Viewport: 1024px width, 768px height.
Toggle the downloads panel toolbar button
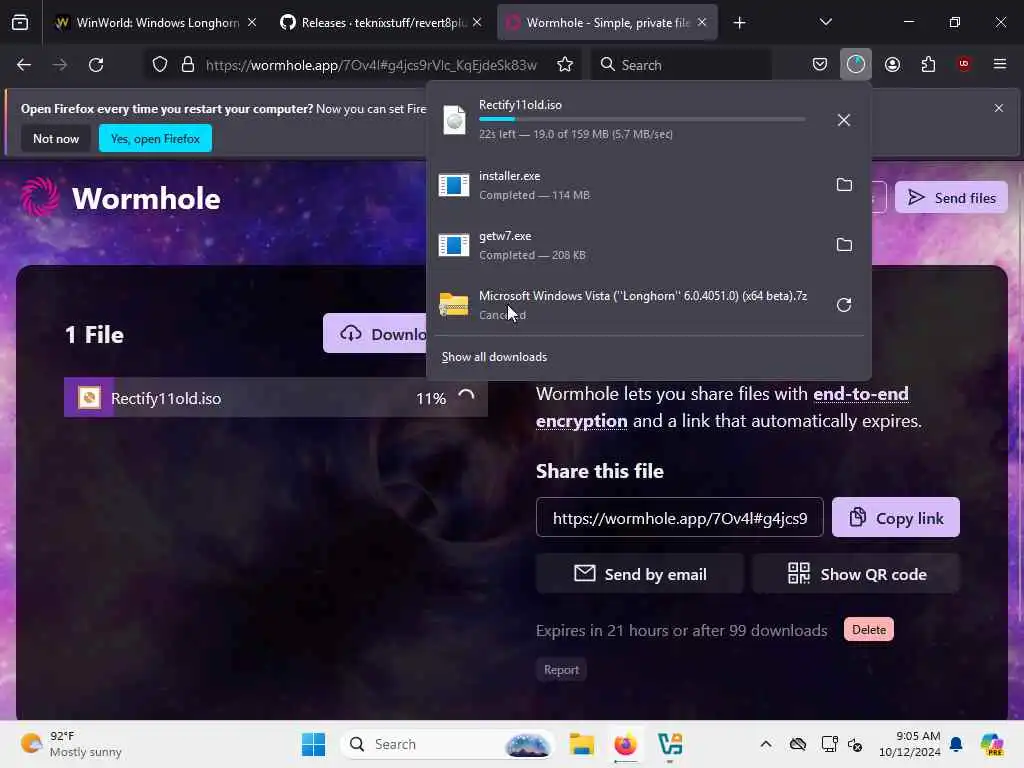(x=856, y=65)
